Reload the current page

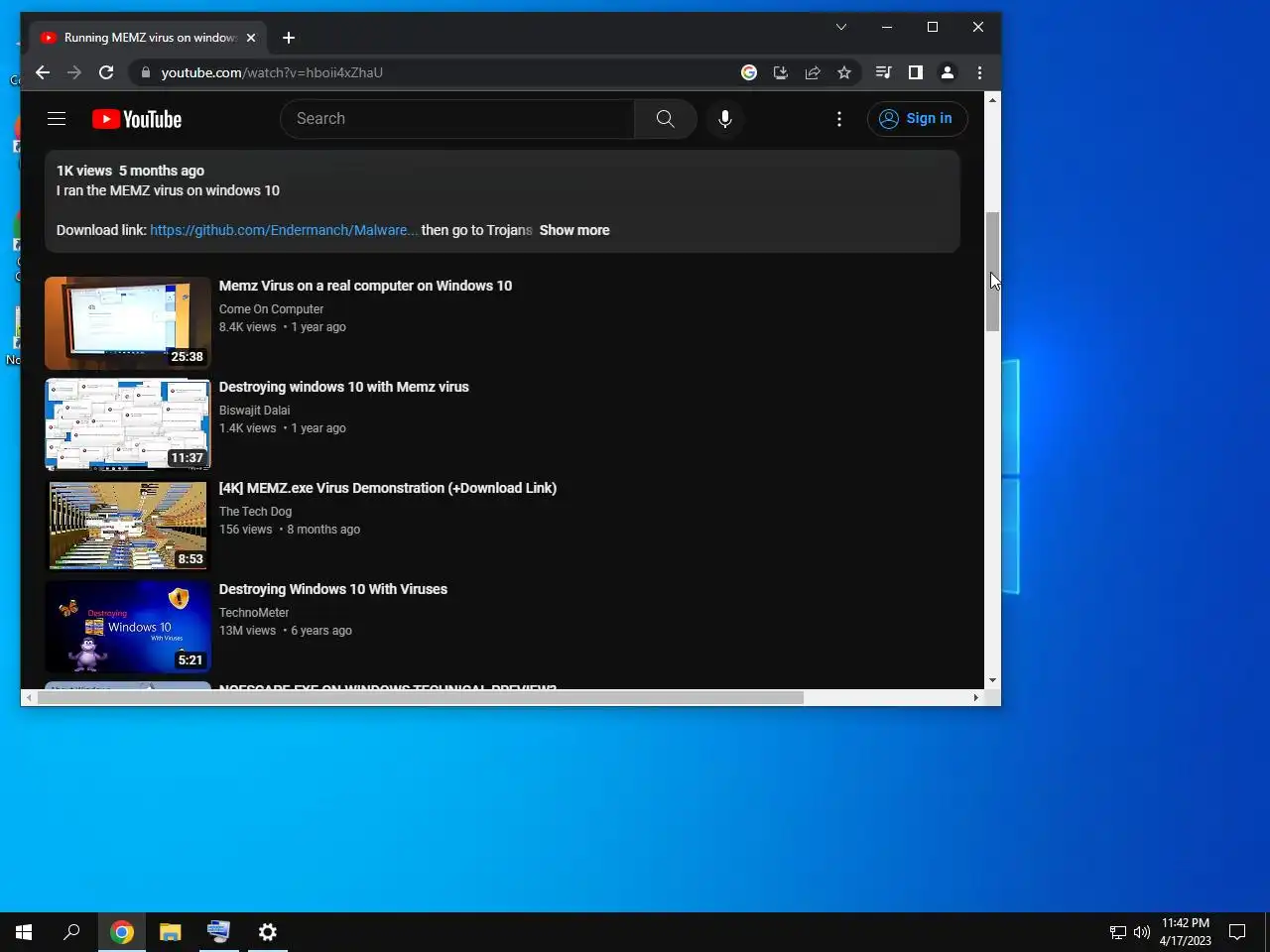click(106, 72)
